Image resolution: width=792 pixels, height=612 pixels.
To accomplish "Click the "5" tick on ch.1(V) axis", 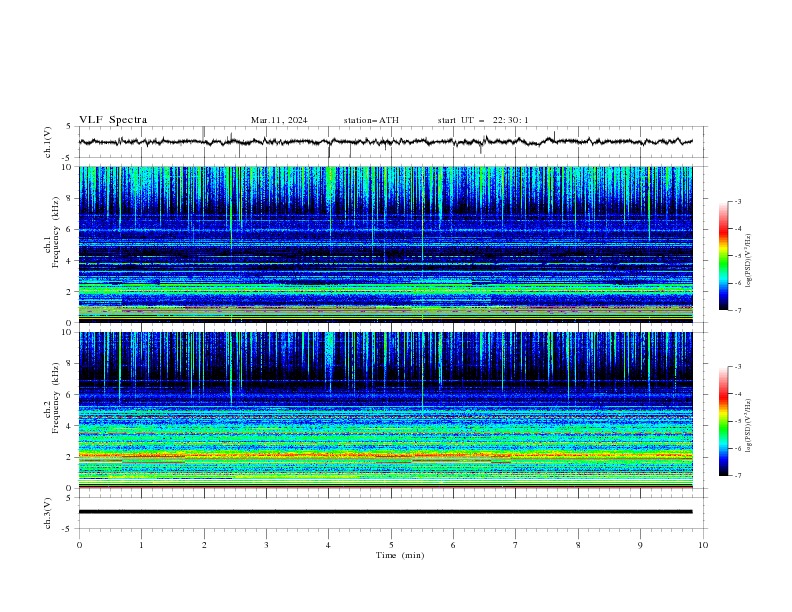I will click(x=69, y=127).
